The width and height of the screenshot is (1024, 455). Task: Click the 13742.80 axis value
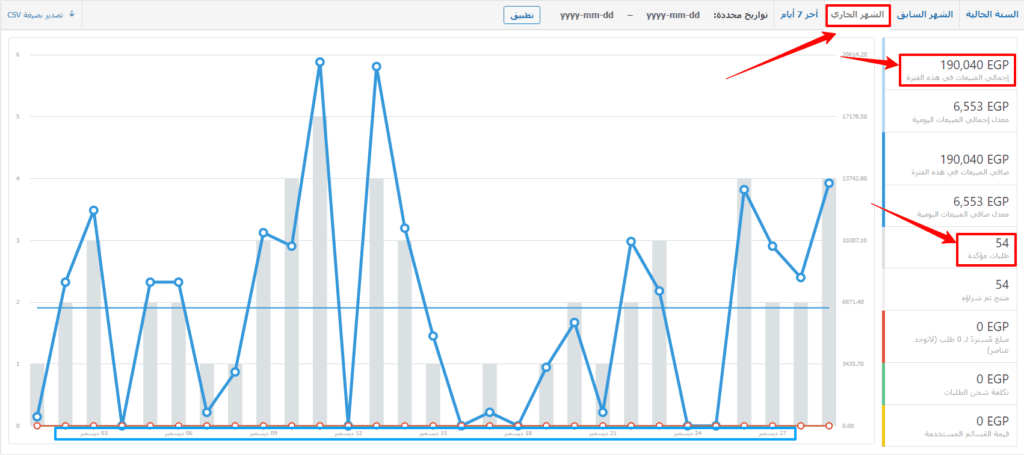(x=854, y=178)
